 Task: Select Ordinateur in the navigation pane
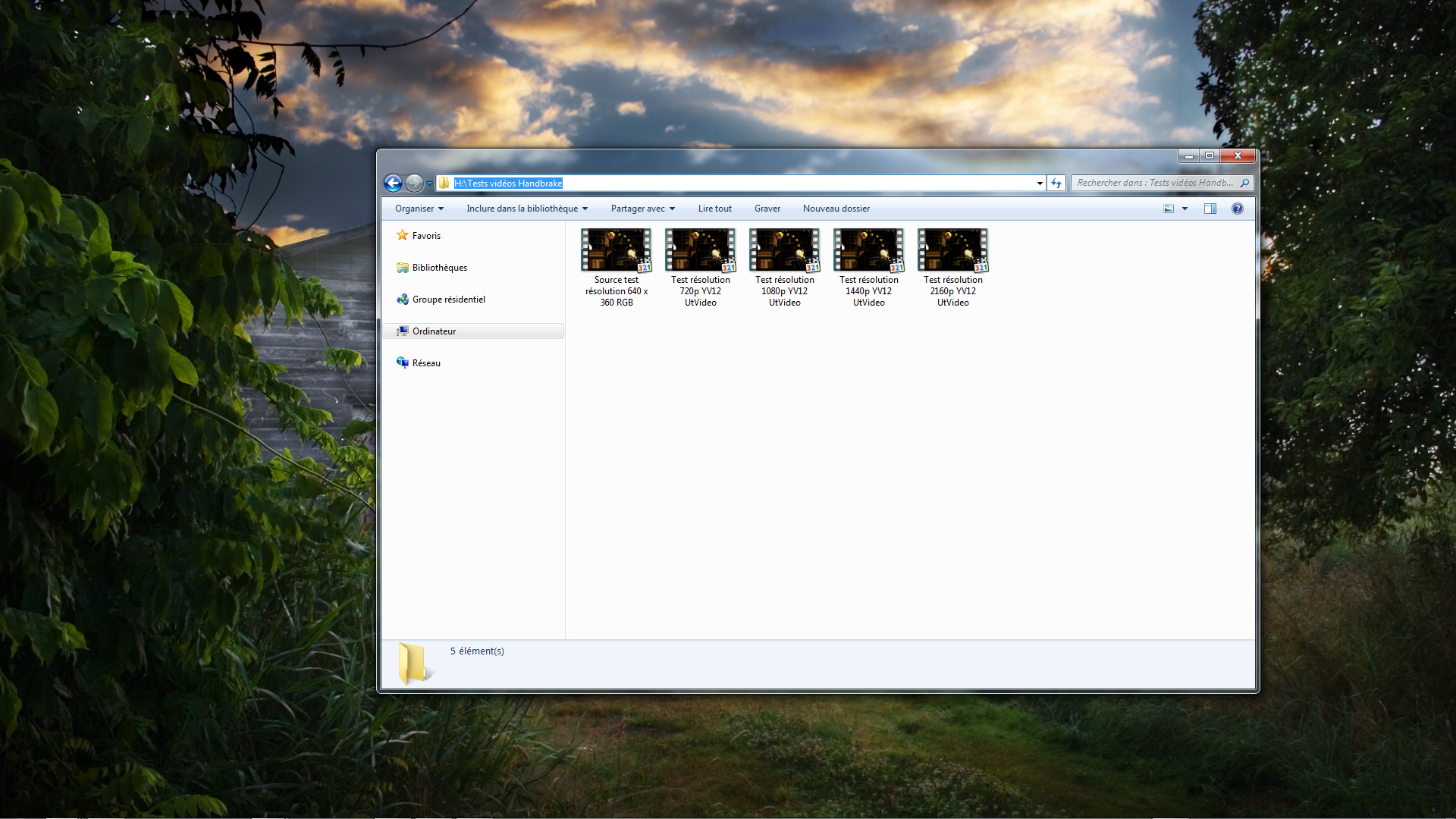pos(472,331)
